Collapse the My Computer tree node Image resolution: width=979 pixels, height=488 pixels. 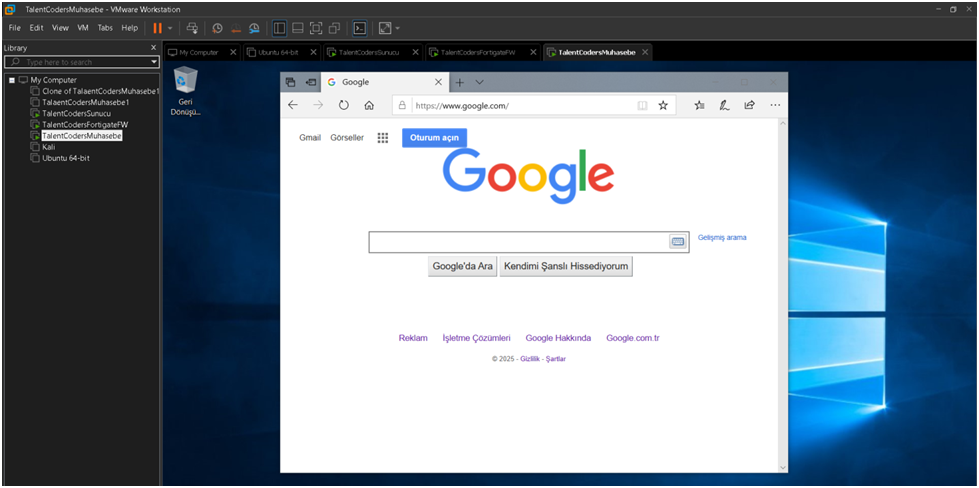pyautogui.click(x=12, y=80)
